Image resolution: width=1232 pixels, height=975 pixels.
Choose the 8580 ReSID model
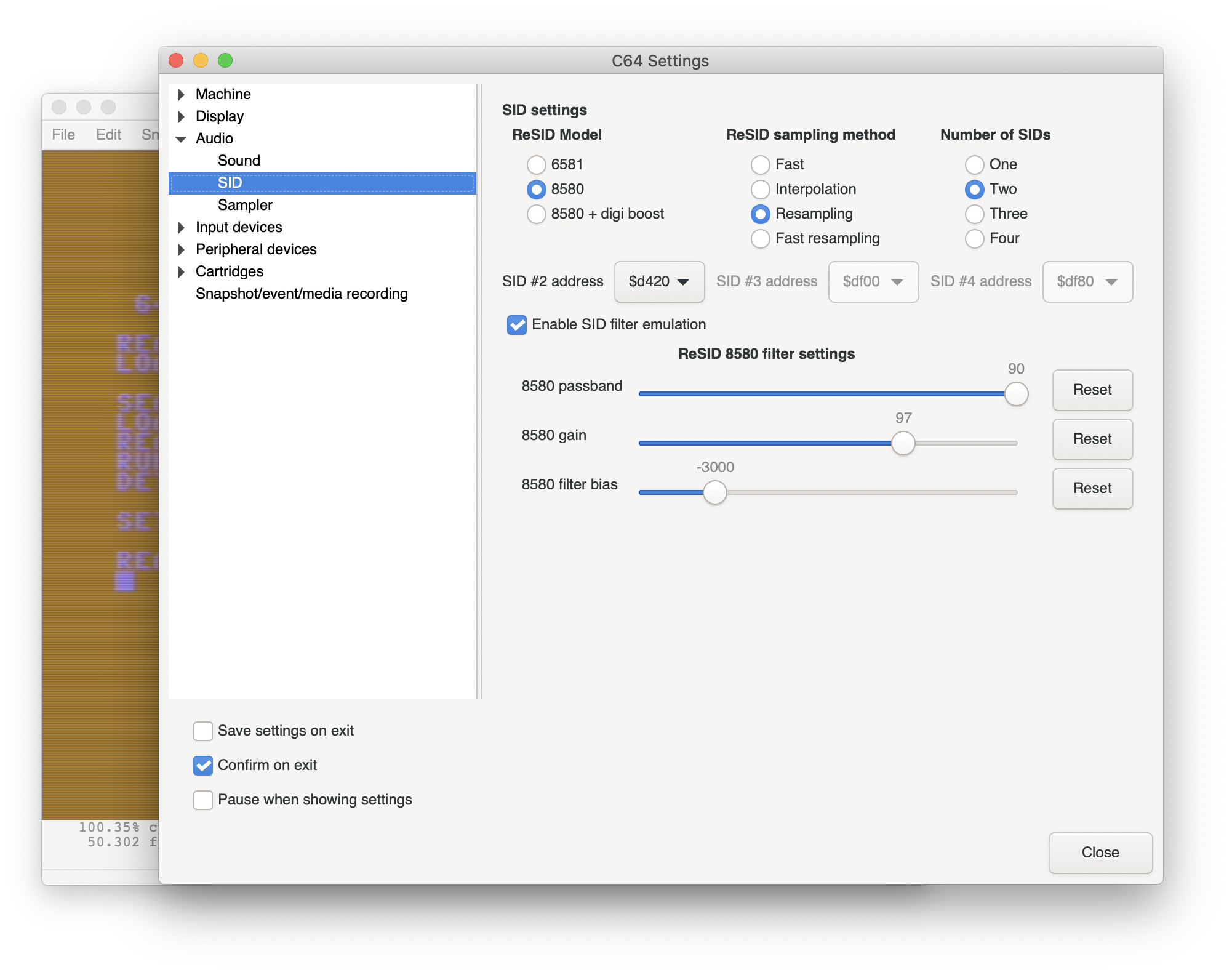point(537,190)
